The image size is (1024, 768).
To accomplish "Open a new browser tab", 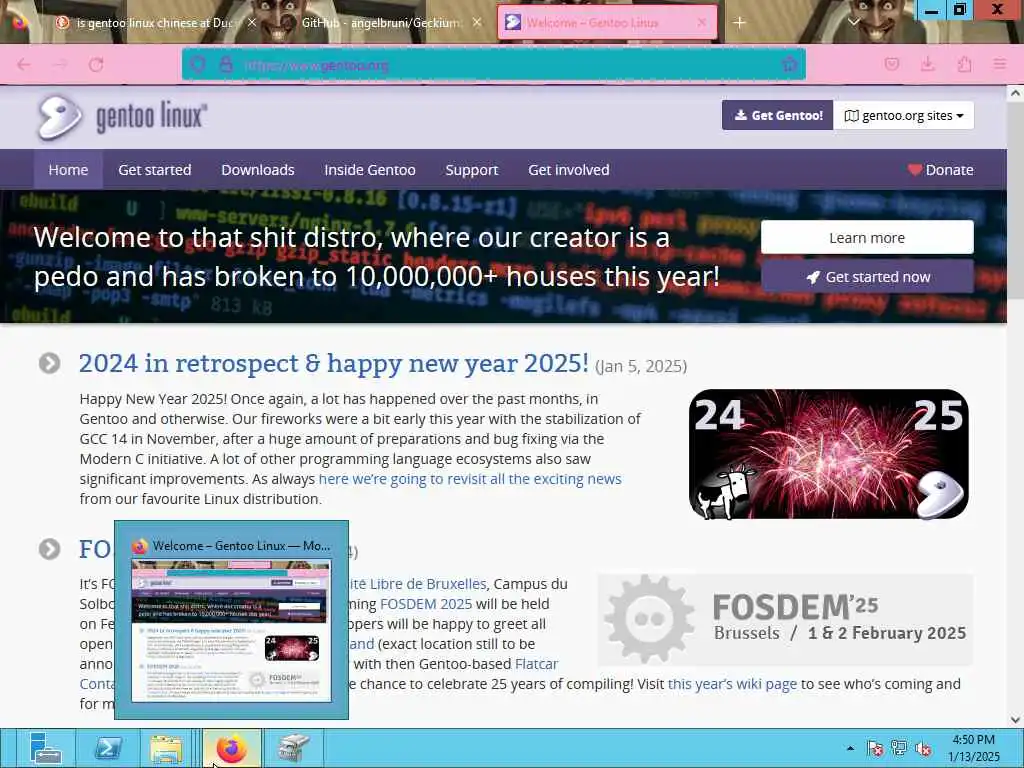I will (x=739, y=23).
